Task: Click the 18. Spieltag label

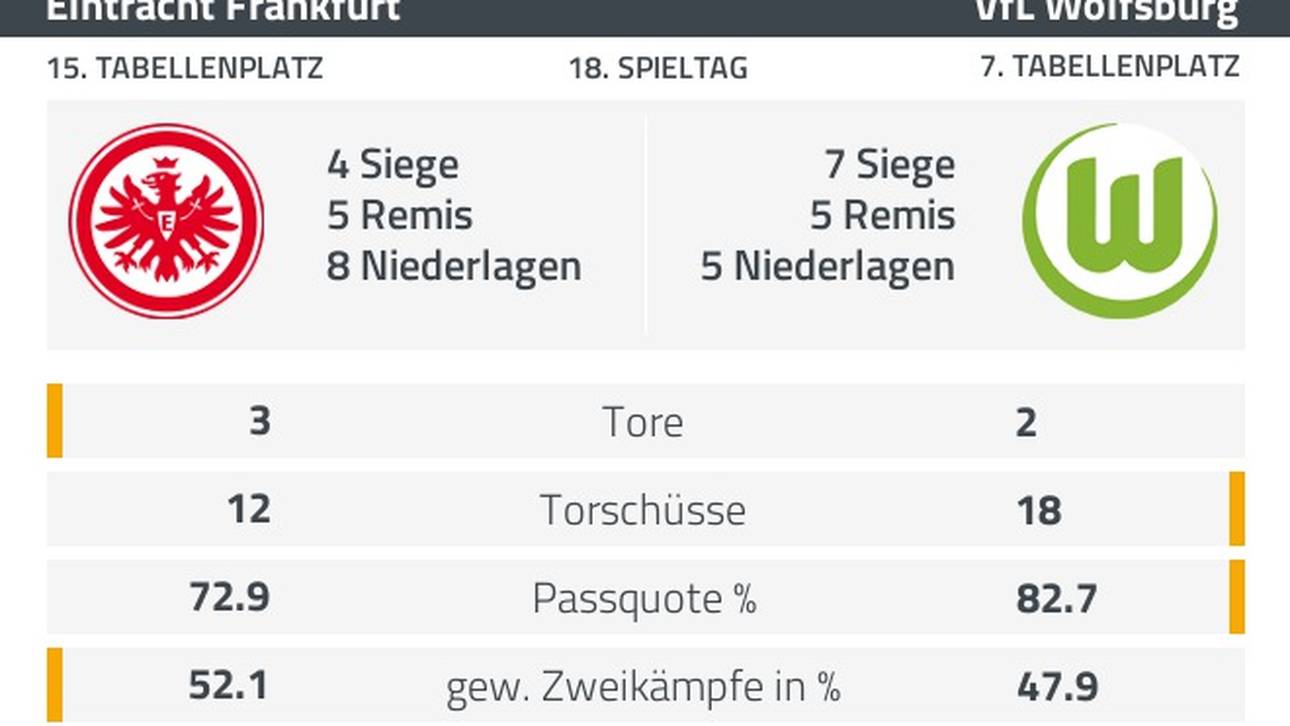Action: [x=658, y=68]
